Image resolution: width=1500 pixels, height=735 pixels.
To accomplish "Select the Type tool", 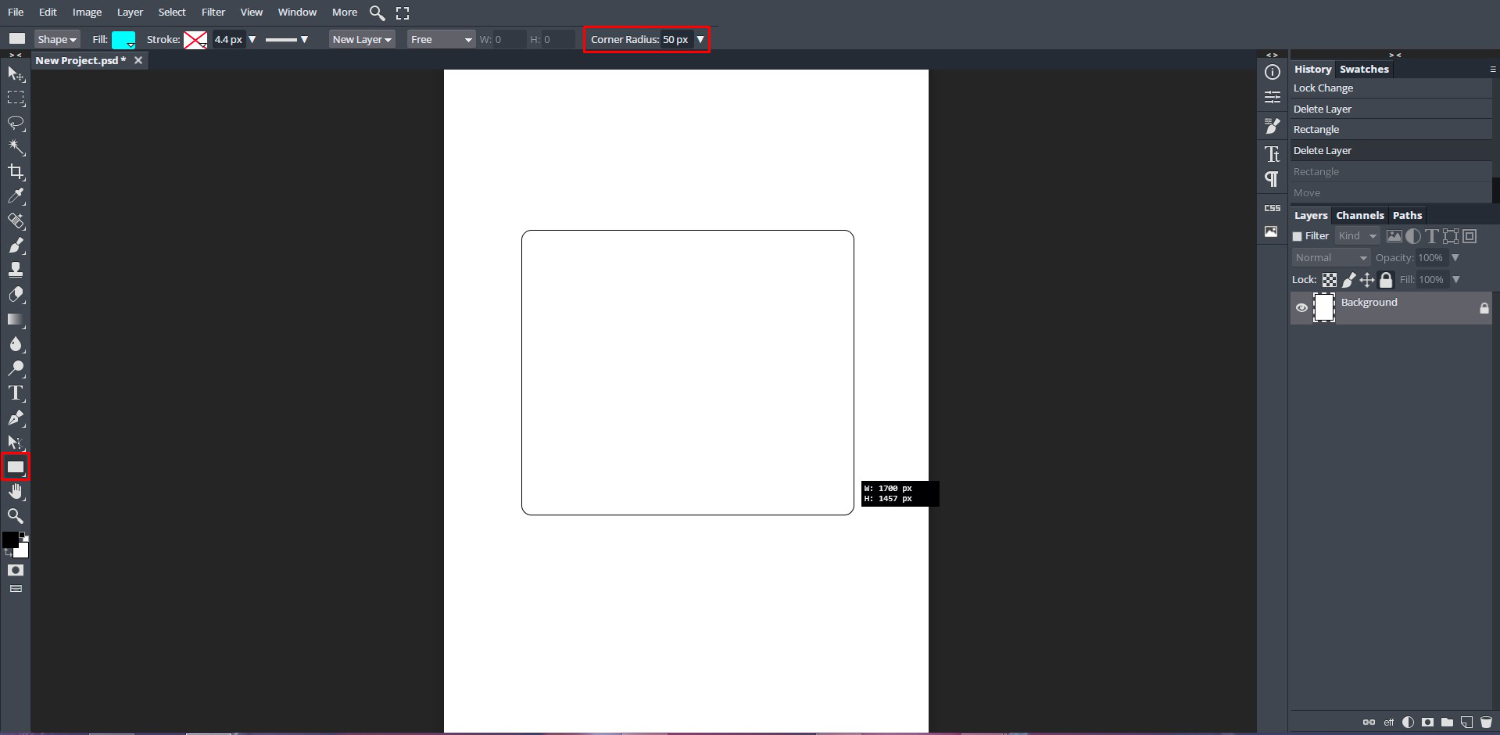I will [x=16, y=393].
